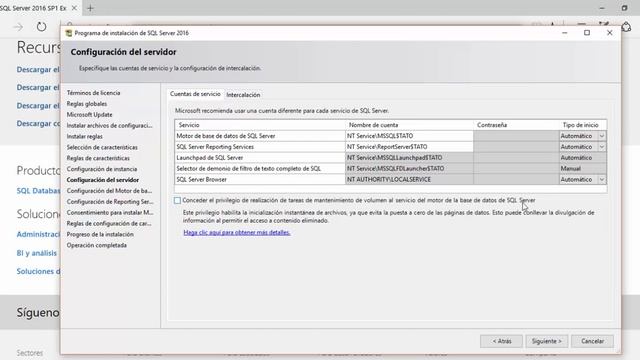This screenshot has width=640, height=360.
Task: Enable volume maintenance task privilege checkbox
Action: (x=177, y=200)
